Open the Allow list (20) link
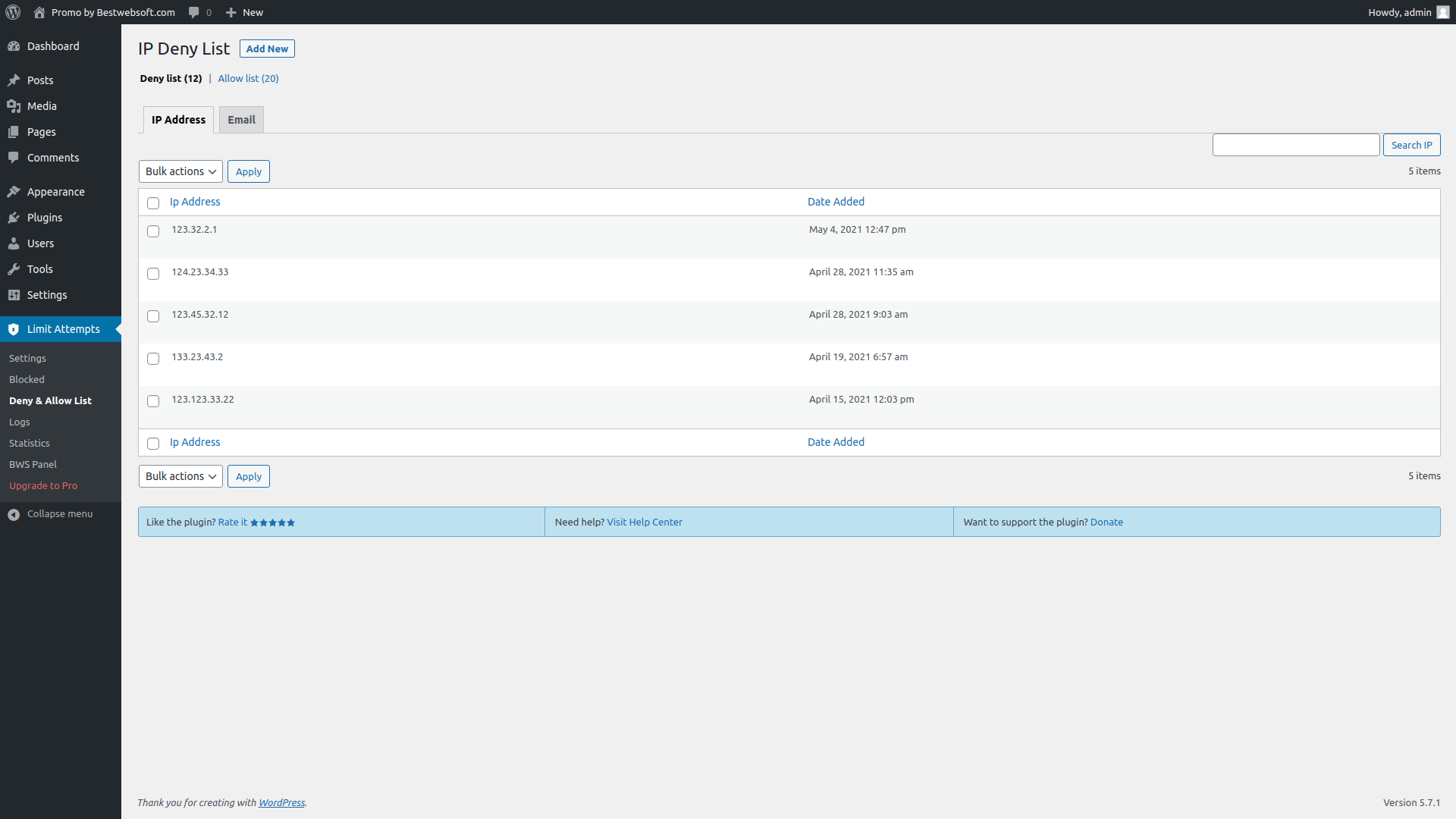 (248, 78)
